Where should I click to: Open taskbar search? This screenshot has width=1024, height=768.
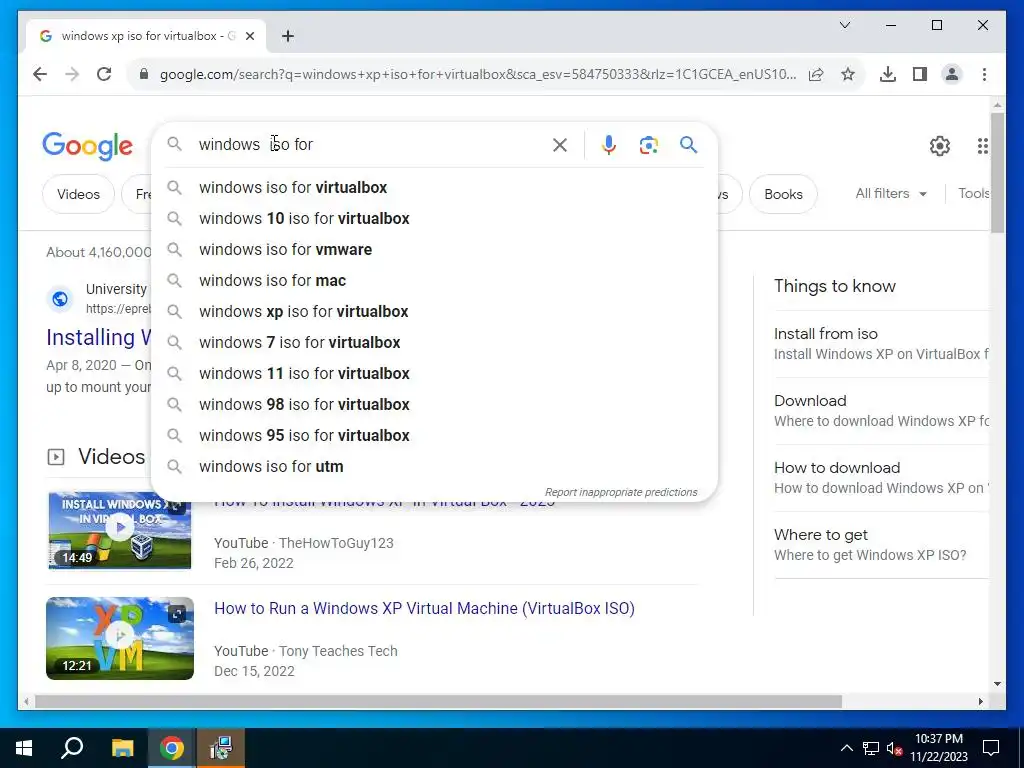(72, 748)
